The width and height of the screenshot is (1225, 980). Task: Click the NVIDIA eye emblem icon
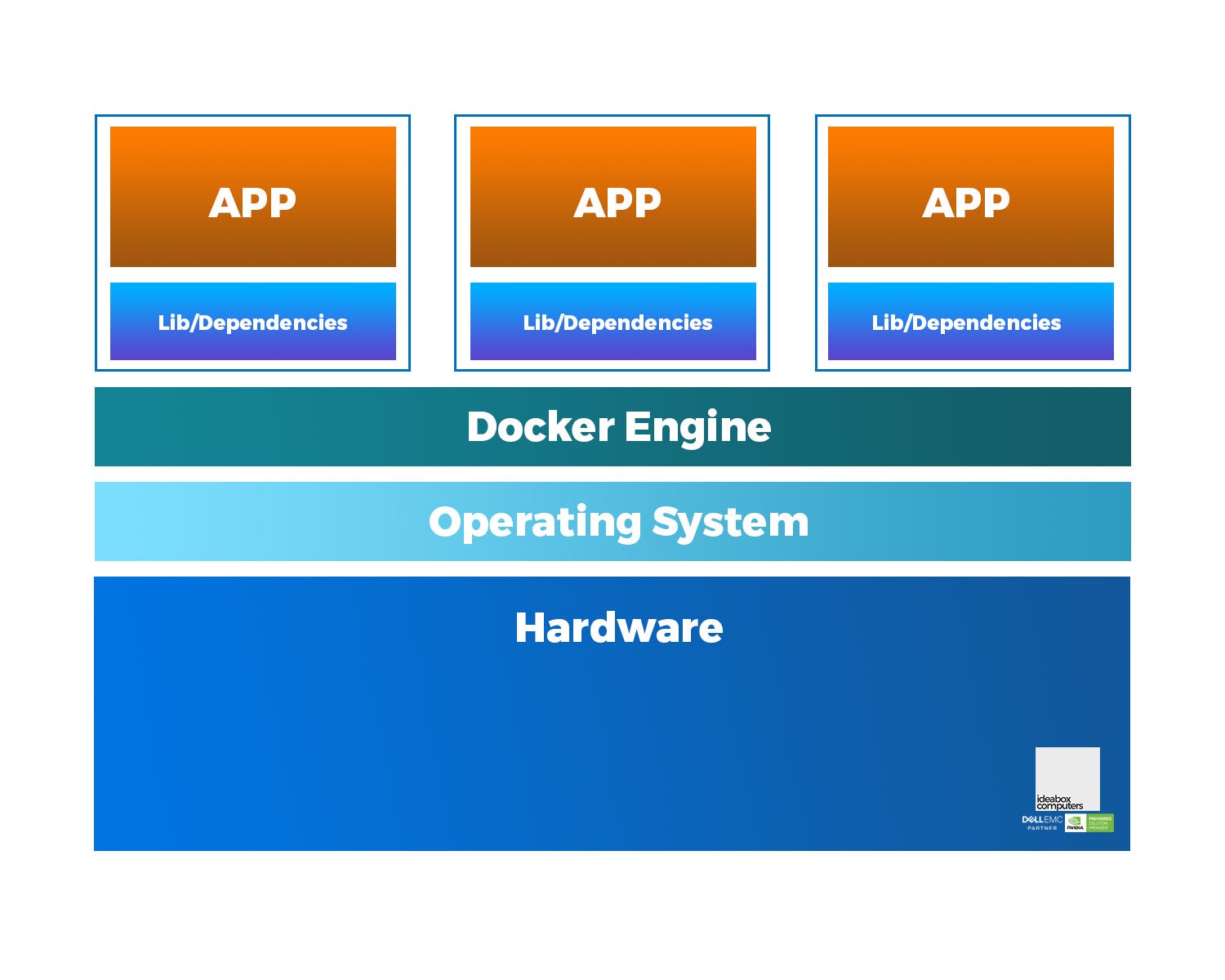point(1073,820)
